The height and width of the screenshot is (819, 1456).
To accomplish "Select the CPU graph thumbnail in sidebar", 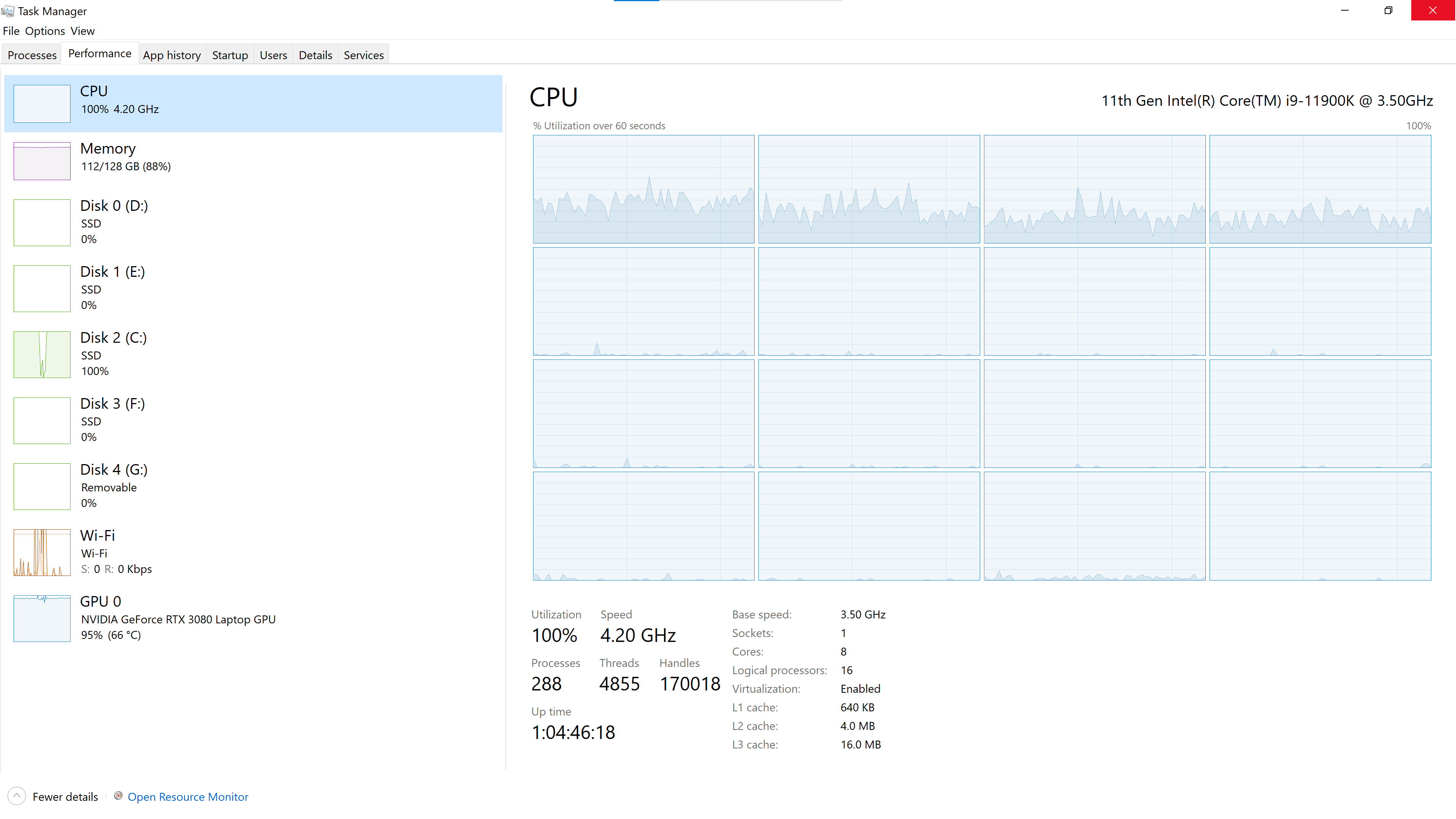I will pos(42,104).
